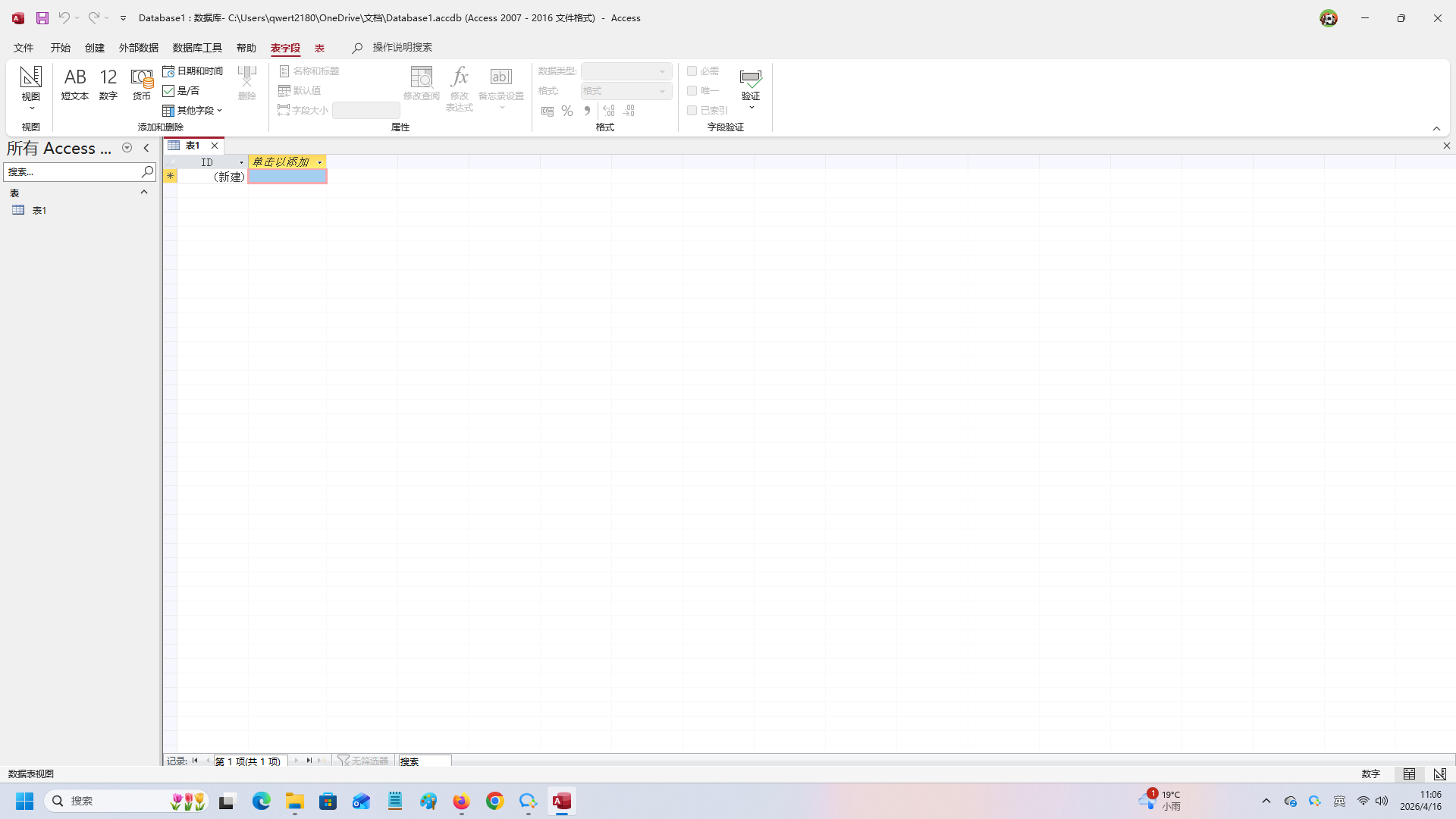Open Access from the Windows taskbar
This screenshot has width=1456, height=819.
pyautogui.click(x=561, y=801)
